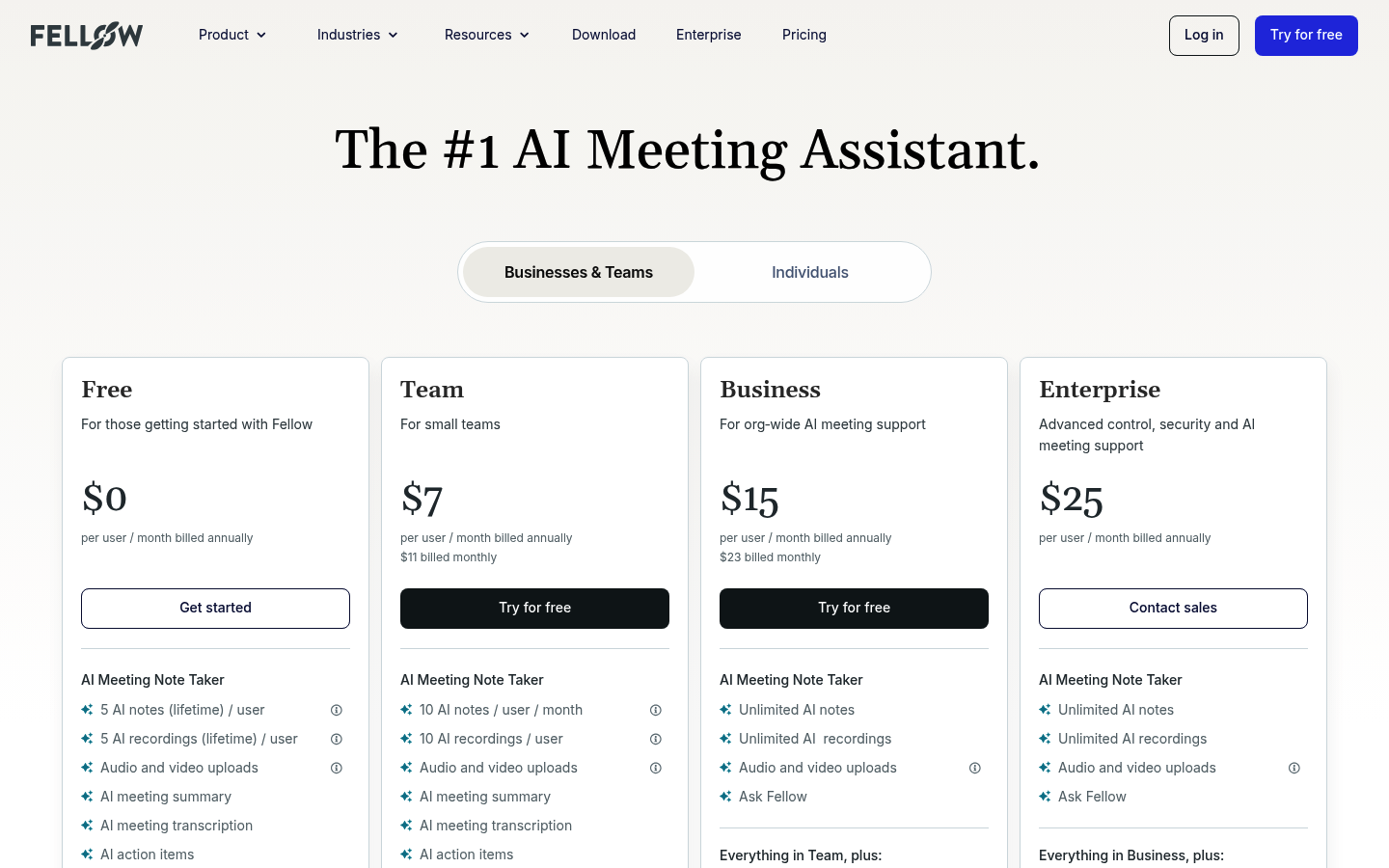The width and height of the screenshot is (1389, 868).
Task: Click Get started on the Free plan
Action: 215,609
